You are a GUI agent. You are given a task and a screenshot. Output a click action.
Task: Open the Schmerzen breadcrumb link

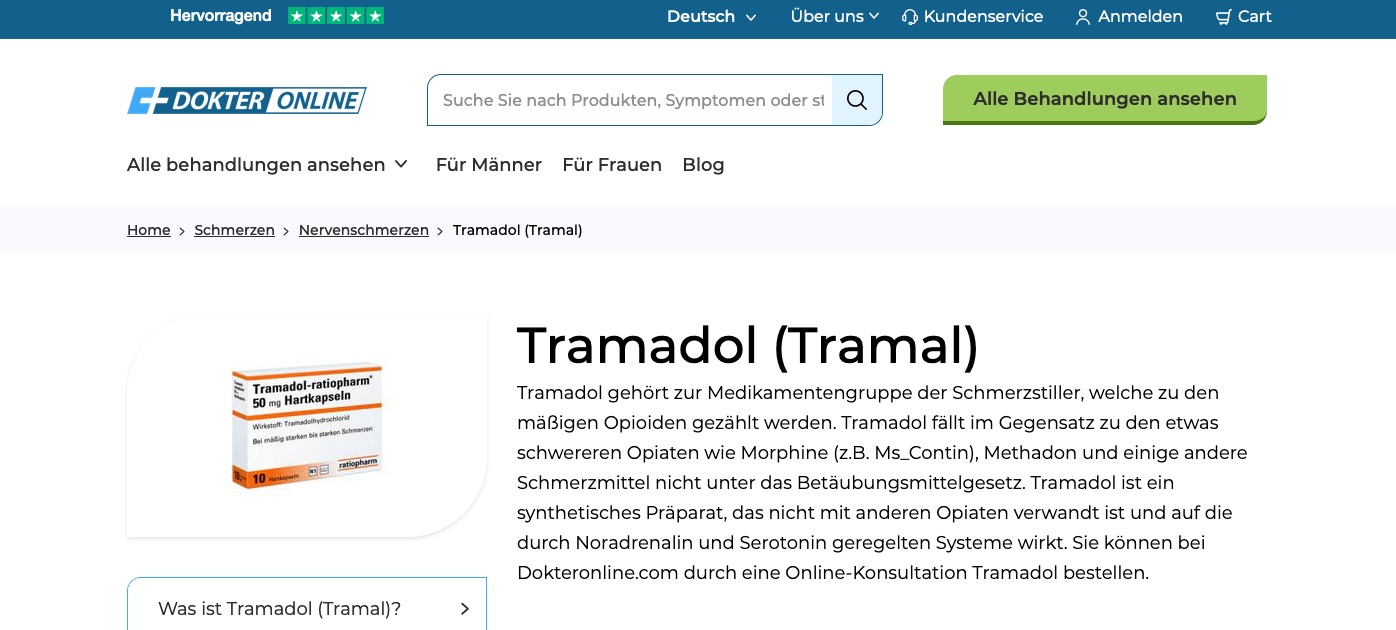(235, 230)
